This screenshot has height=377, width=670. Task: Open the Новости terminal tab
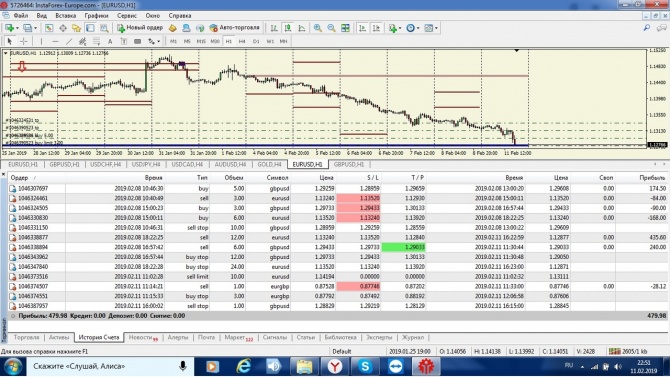(143, 337)
